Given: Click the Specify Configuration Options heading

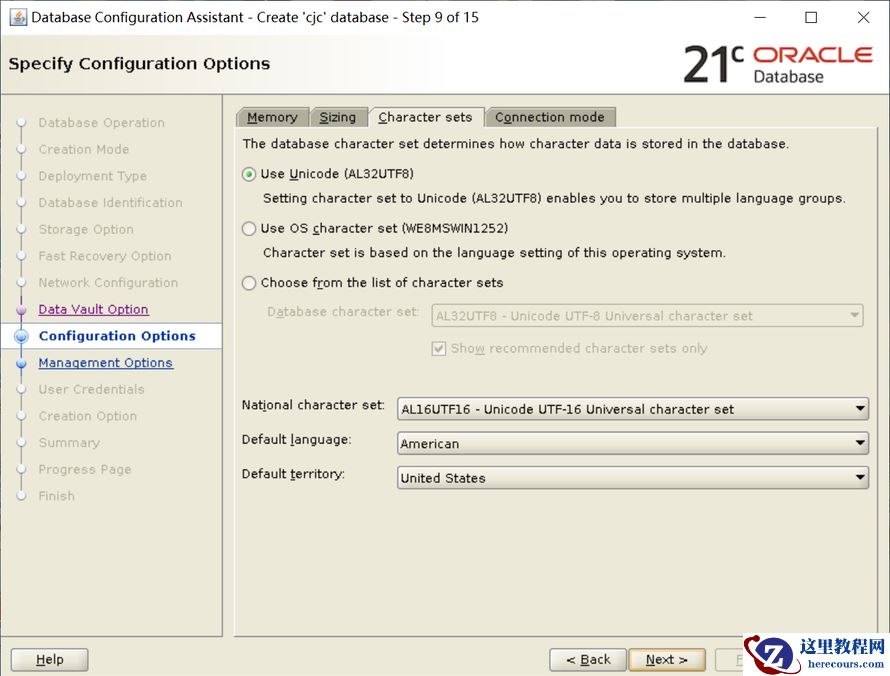Looking at the screenshot, I should pos(139,64).
